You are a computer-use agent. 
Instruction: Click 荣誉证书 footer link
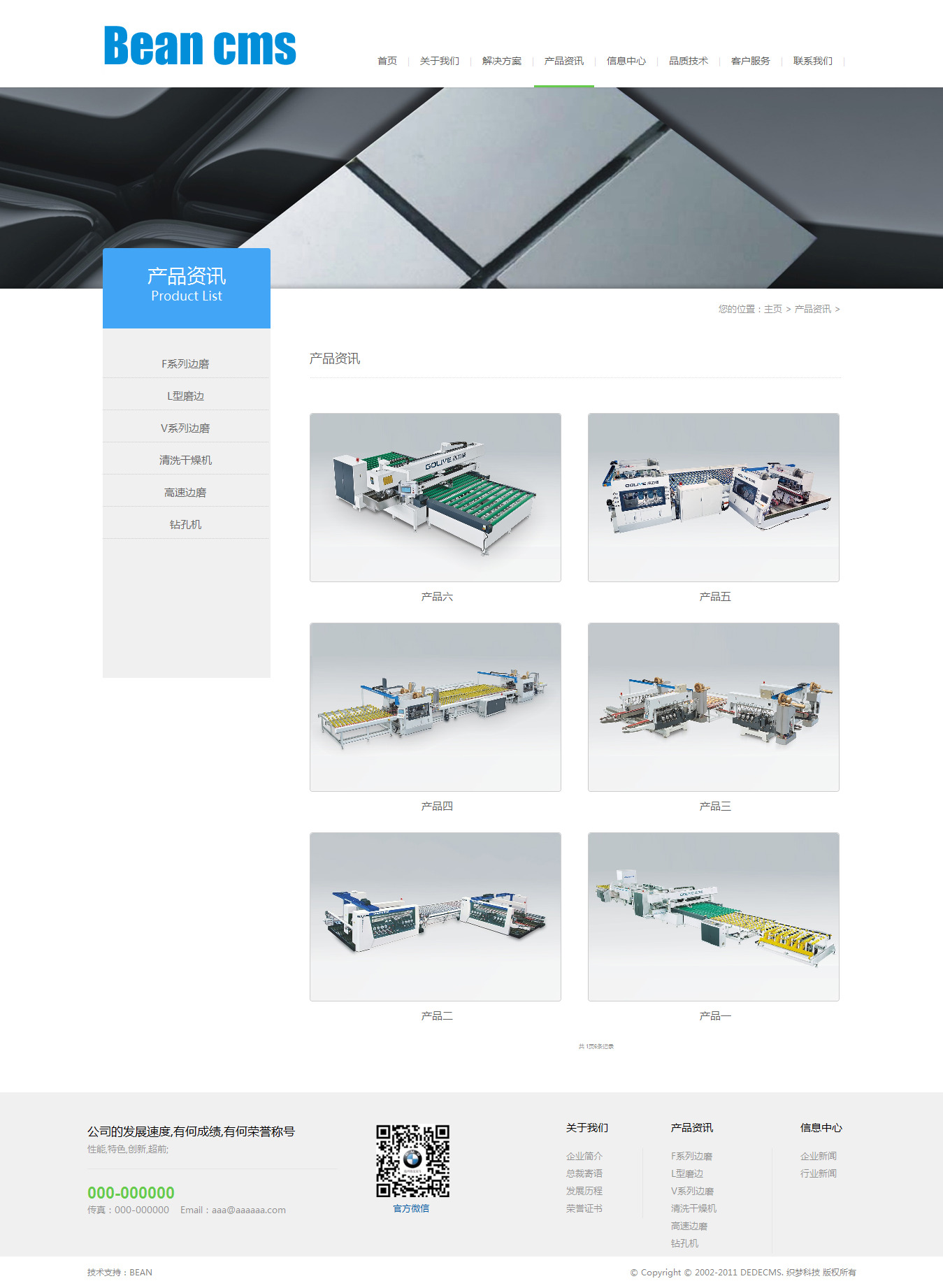pos(584,1209)
